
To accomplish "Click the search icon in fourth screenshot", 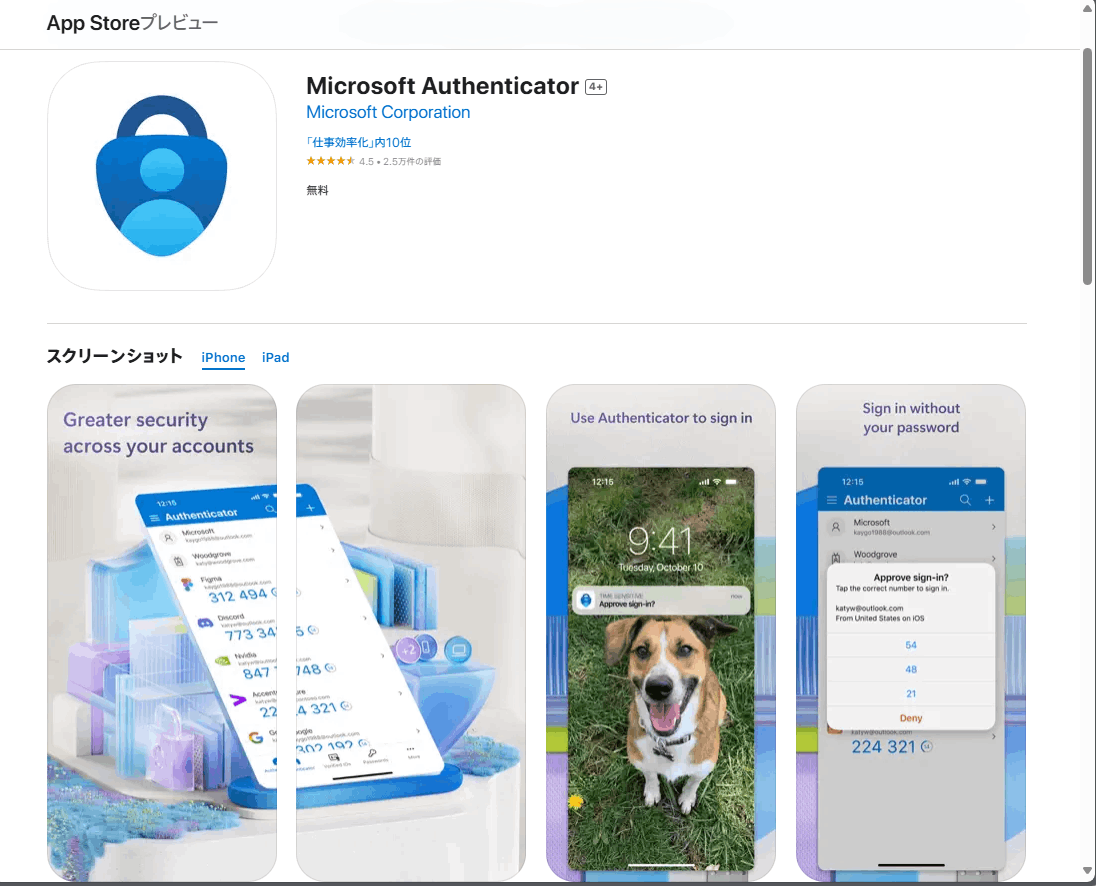I will pyautogui.click(x=965, y=500).
